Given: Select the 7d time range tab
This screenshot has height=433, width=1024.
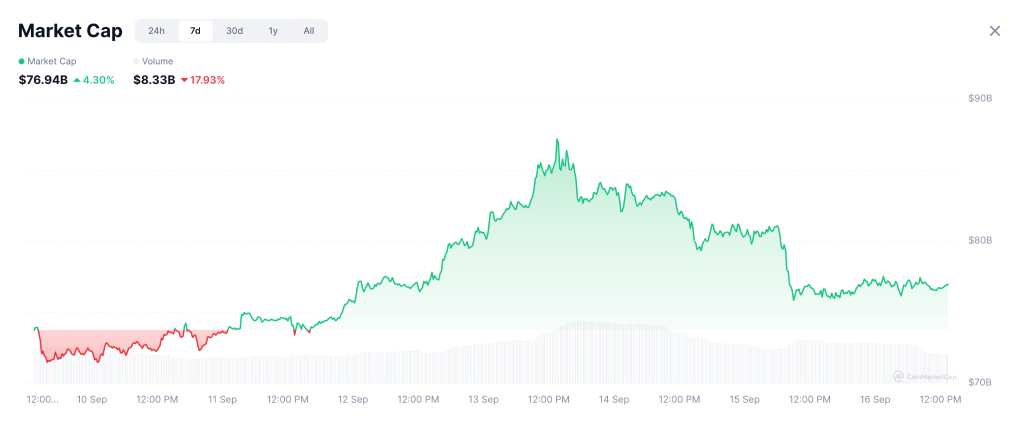Looking at the screenshot, I should point(195,31).
